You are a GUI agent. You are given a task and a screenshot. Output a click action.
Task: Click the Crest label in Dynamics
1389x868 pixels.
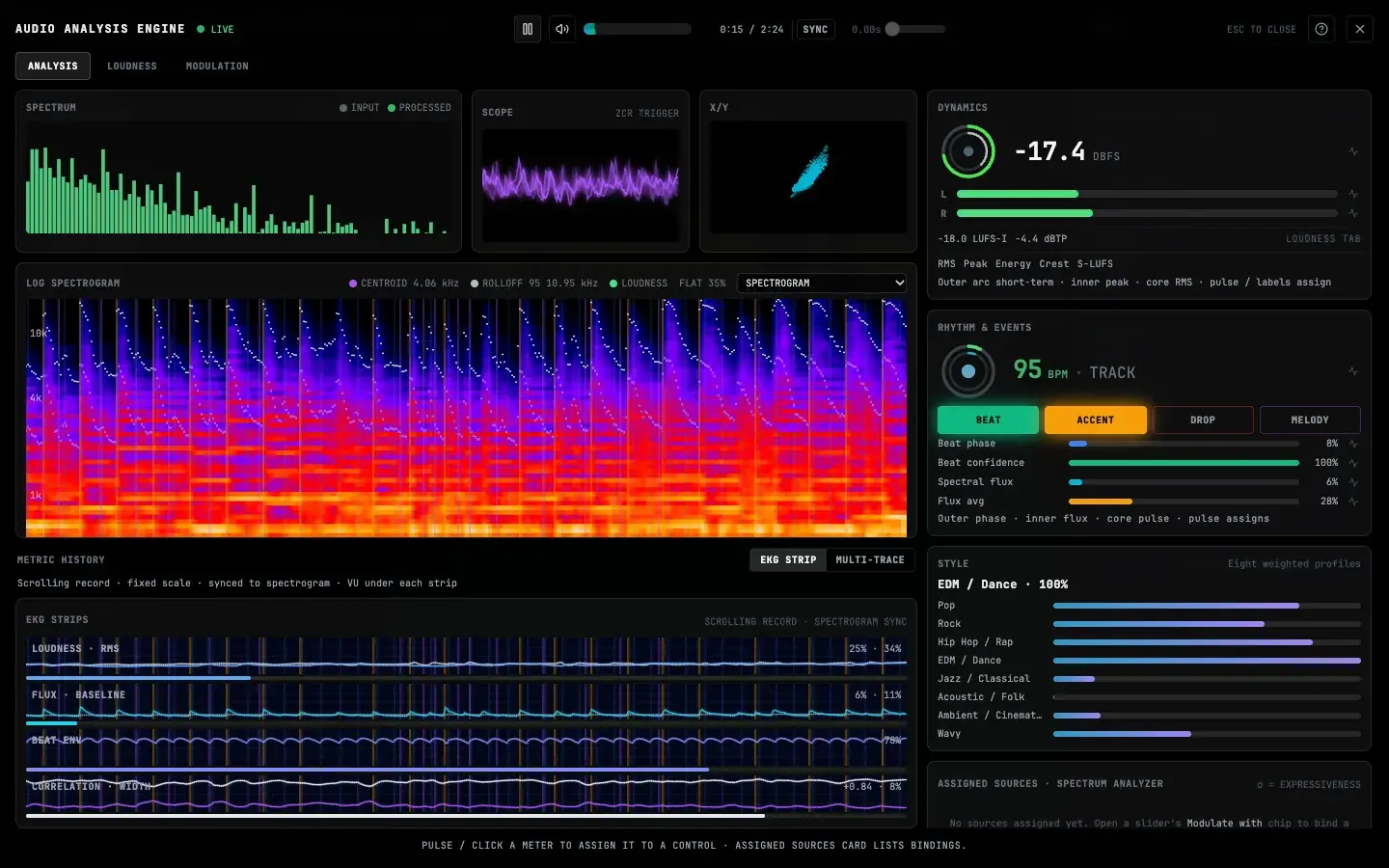(1054, 264)
